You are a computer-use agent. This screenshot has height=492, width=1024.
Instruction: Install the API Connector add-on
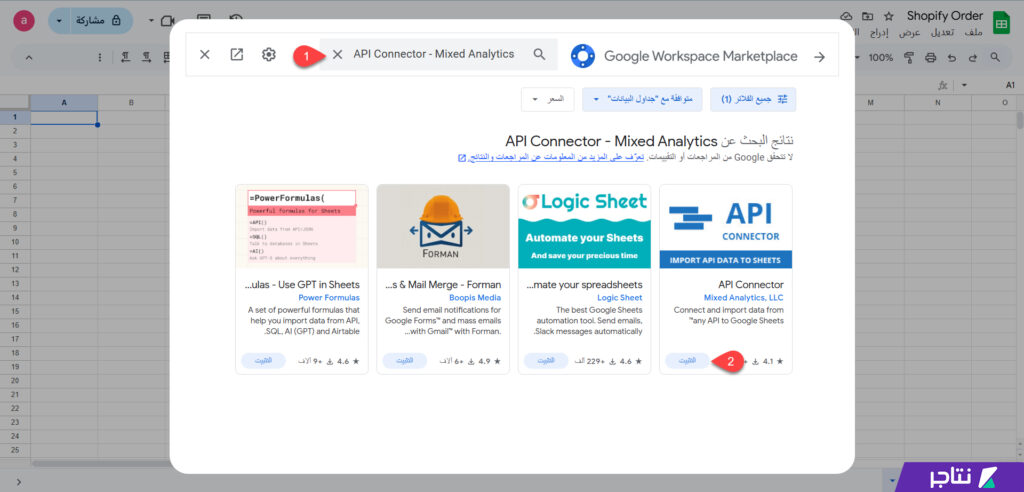[687, 361]
